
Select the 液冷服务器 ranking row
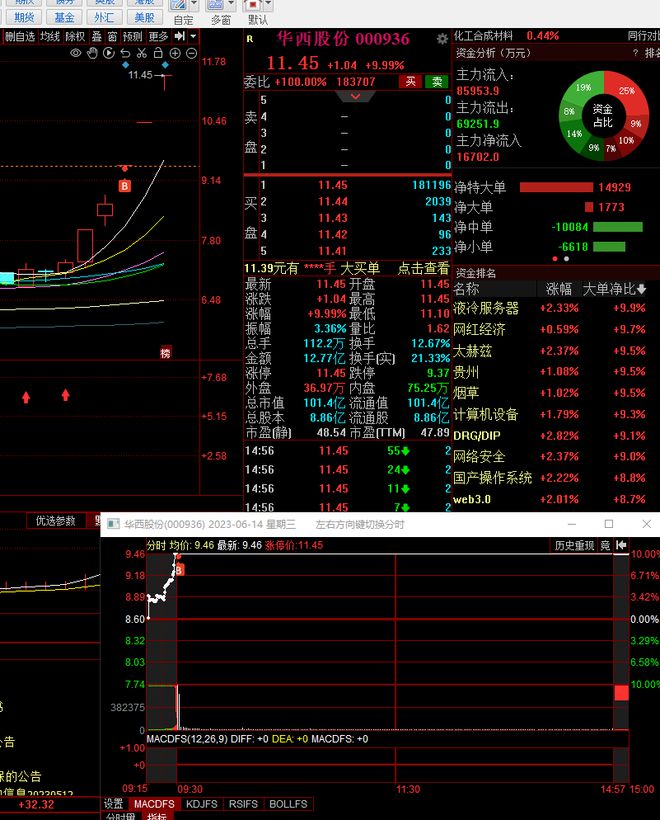tap(549, 308)
